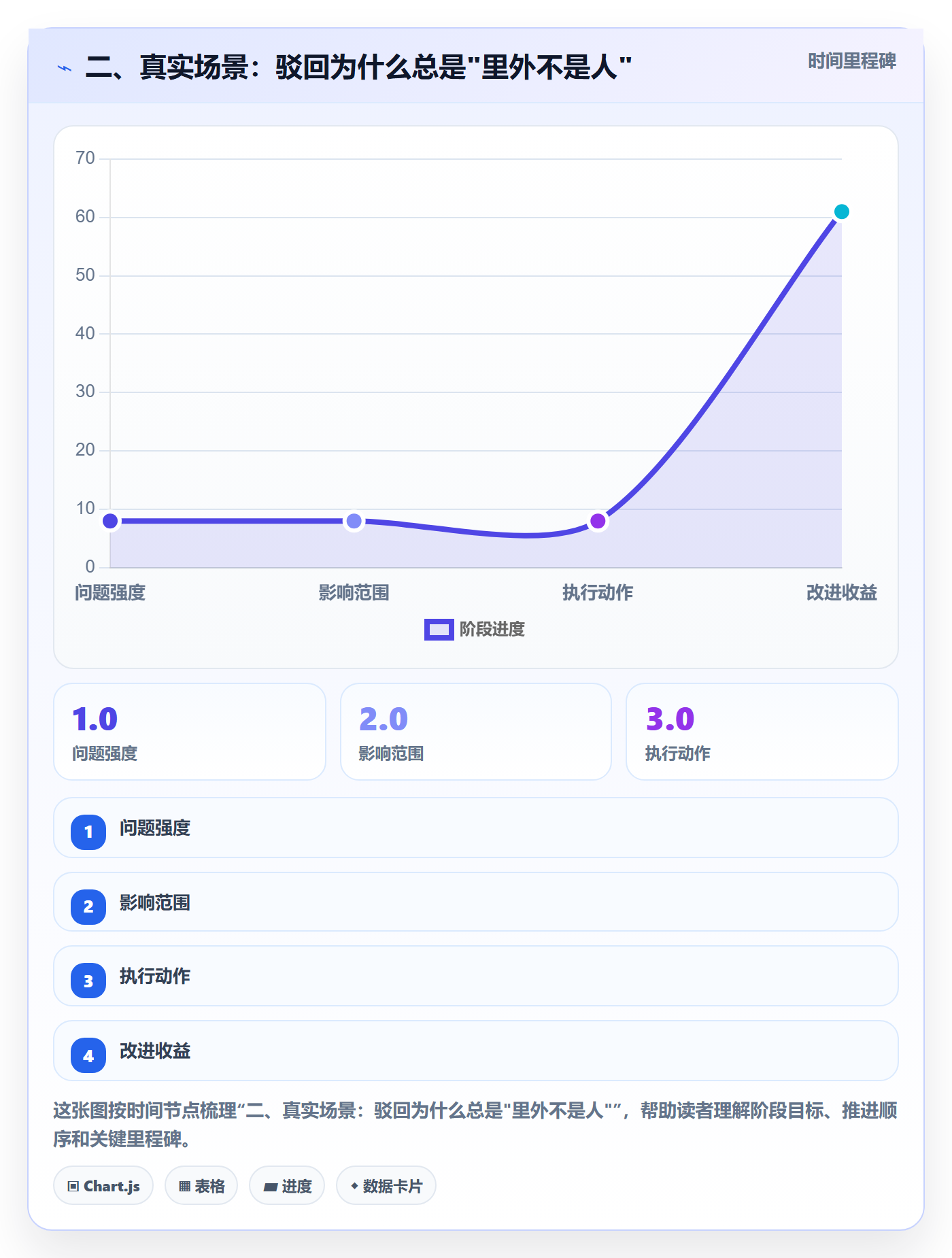Viewport: 952px width, 1258px height.
Task: Open the 2.0 影响范围 data card
Action: (476, 732)
